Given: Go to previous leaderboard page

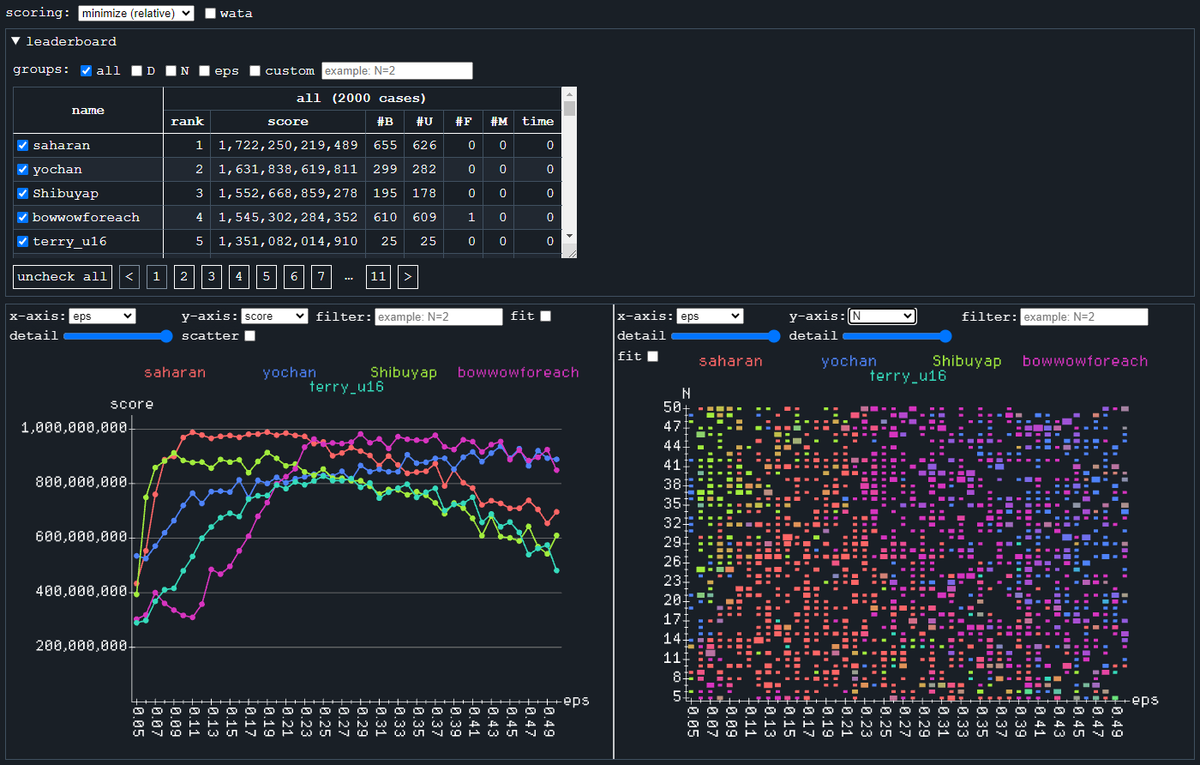Looking at the screenshot, I should pos(129,276).
